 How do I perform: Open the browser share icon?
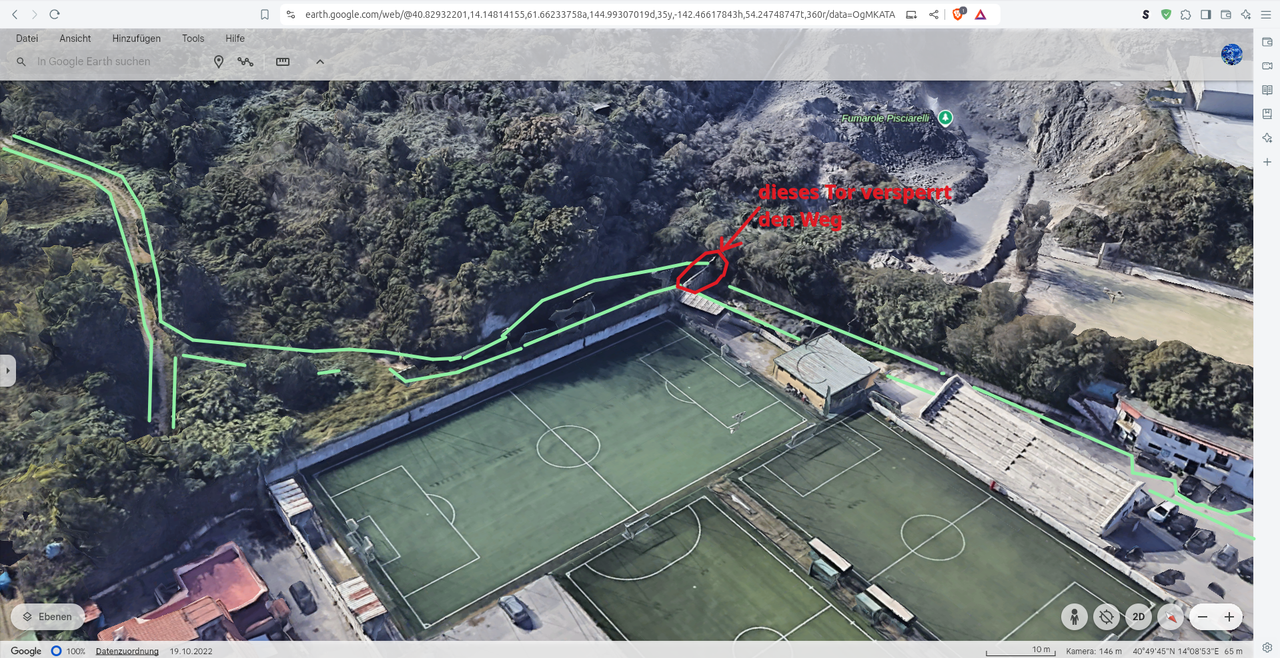click(x=934, y=14)
